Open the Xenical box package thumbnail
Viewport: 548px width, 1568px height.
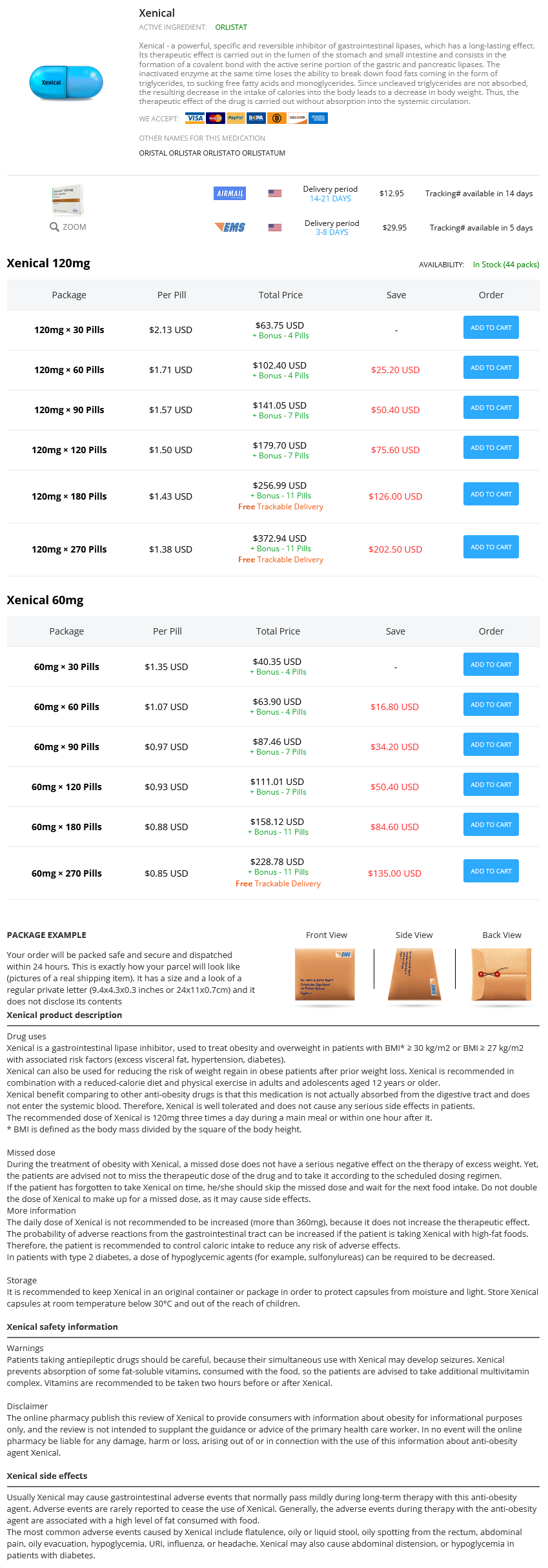click(68, 199)
